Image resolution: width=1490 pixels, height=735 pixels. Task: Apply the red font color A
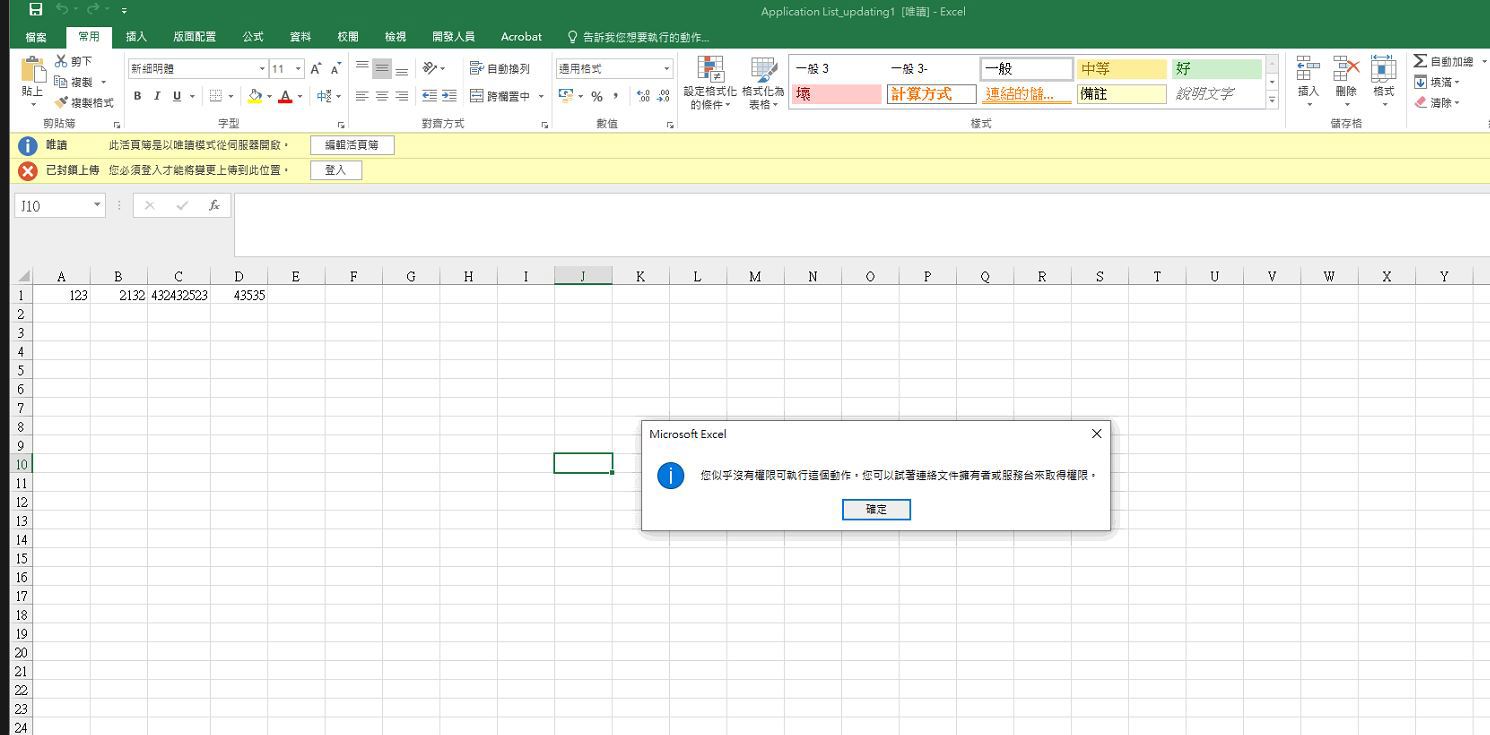tap(285, 97)
